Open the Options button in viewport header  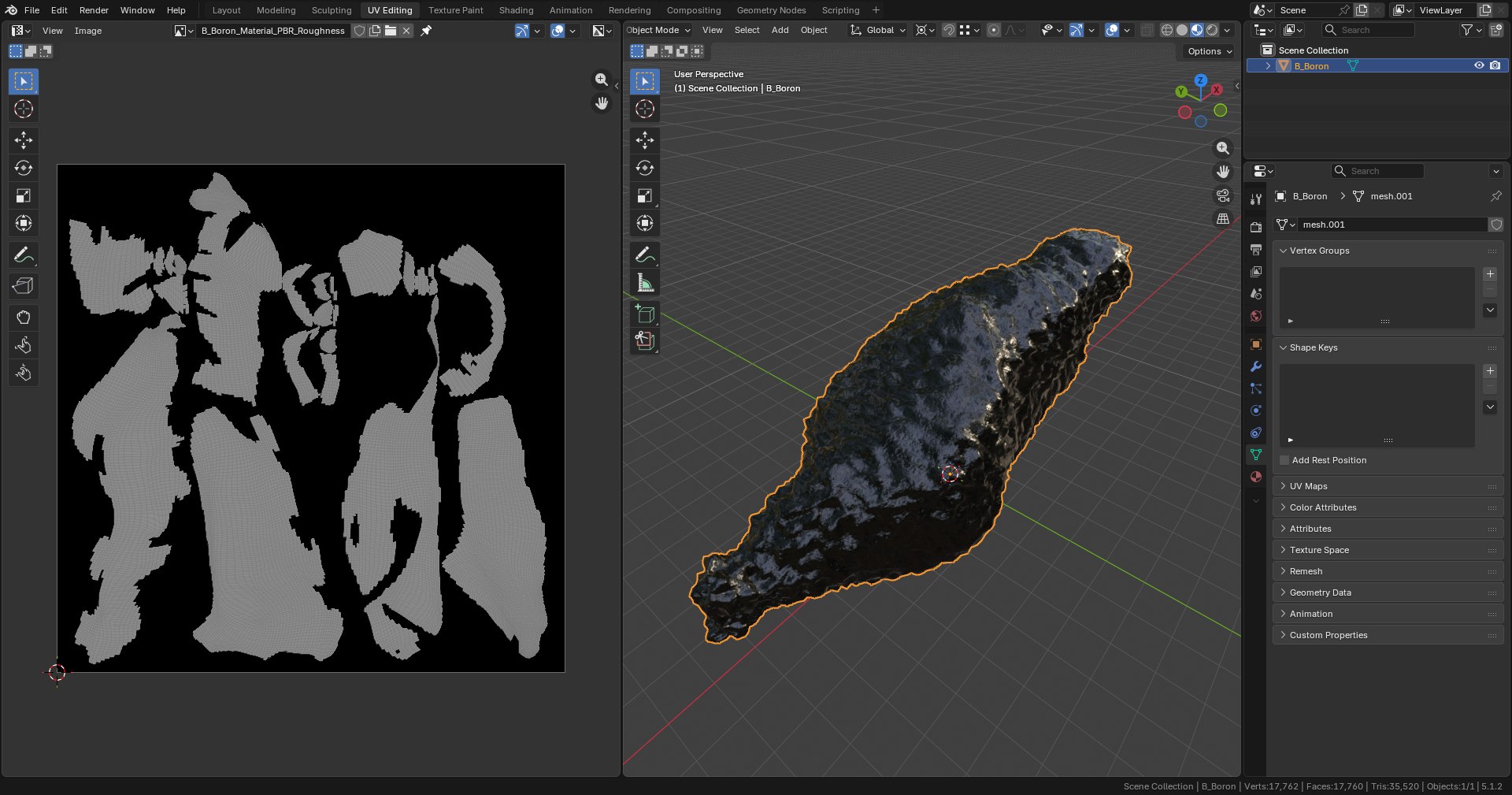[x=1210, y=51]
